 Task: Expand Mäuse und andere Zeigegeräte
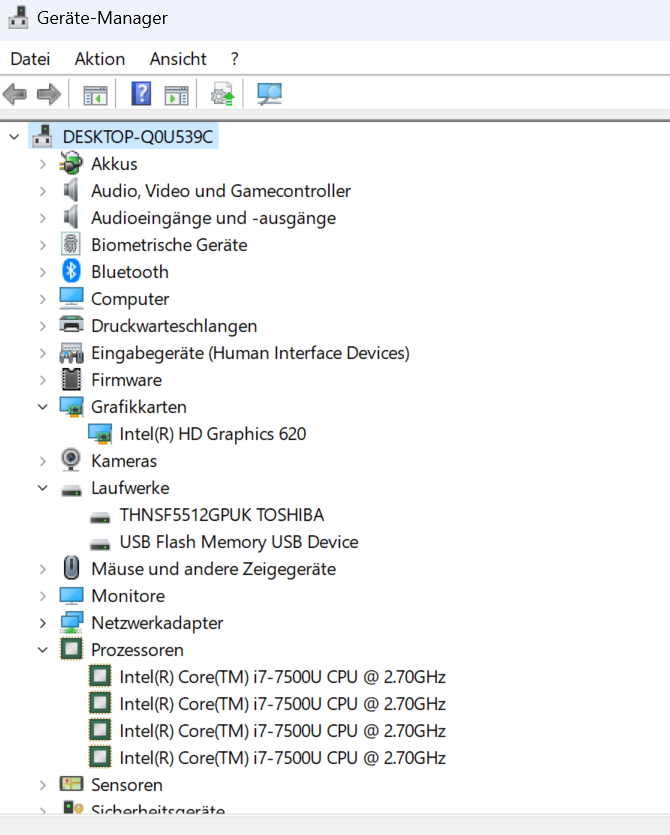[x=43, y=569]
